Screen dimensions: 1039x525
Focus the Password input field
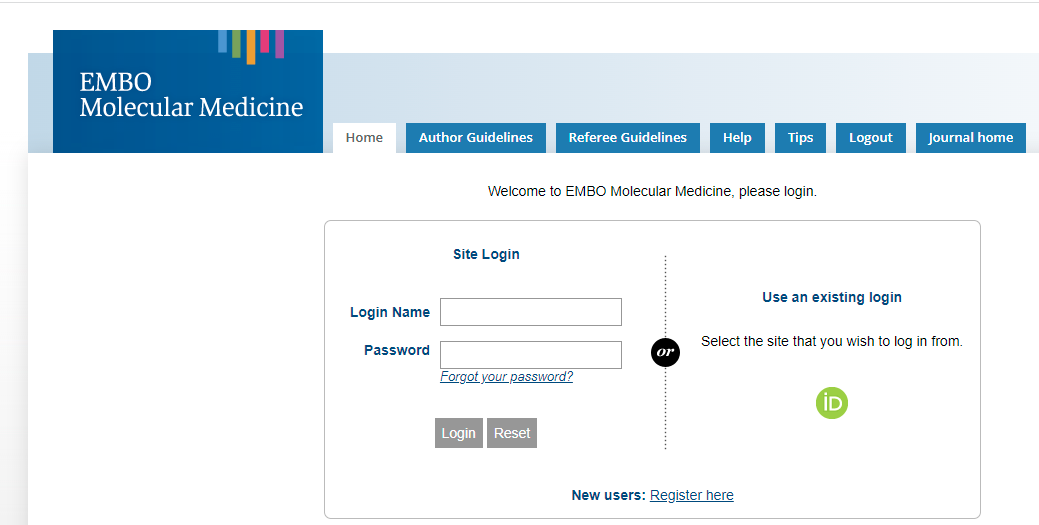[x=530, y=355]
